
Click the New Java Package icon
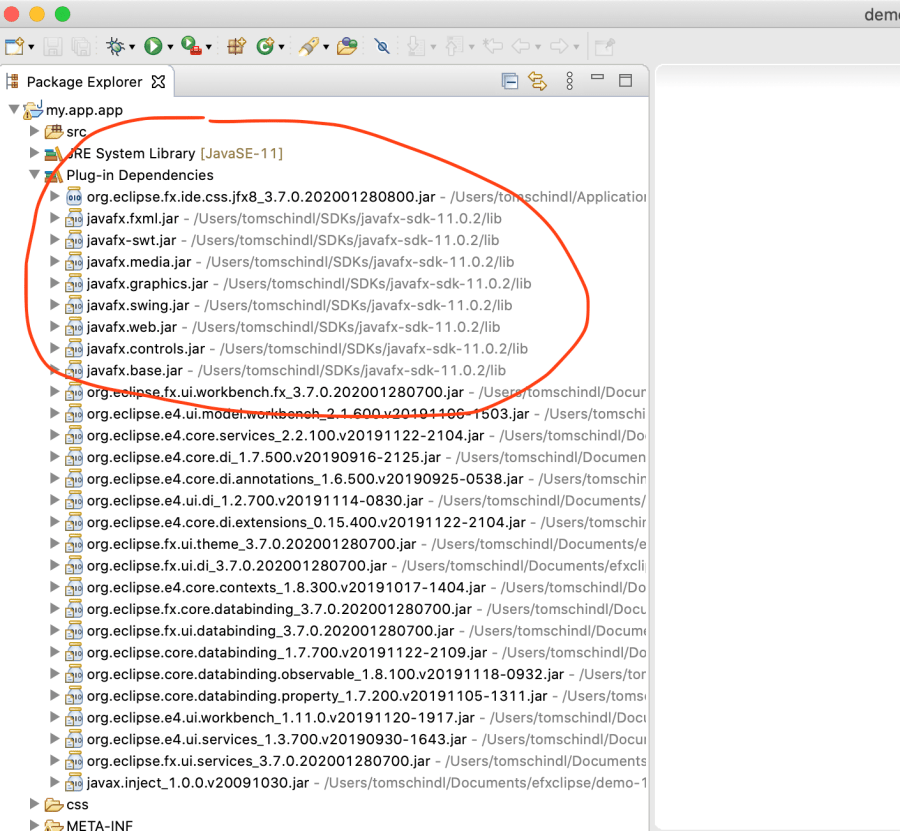click(236, 46)
